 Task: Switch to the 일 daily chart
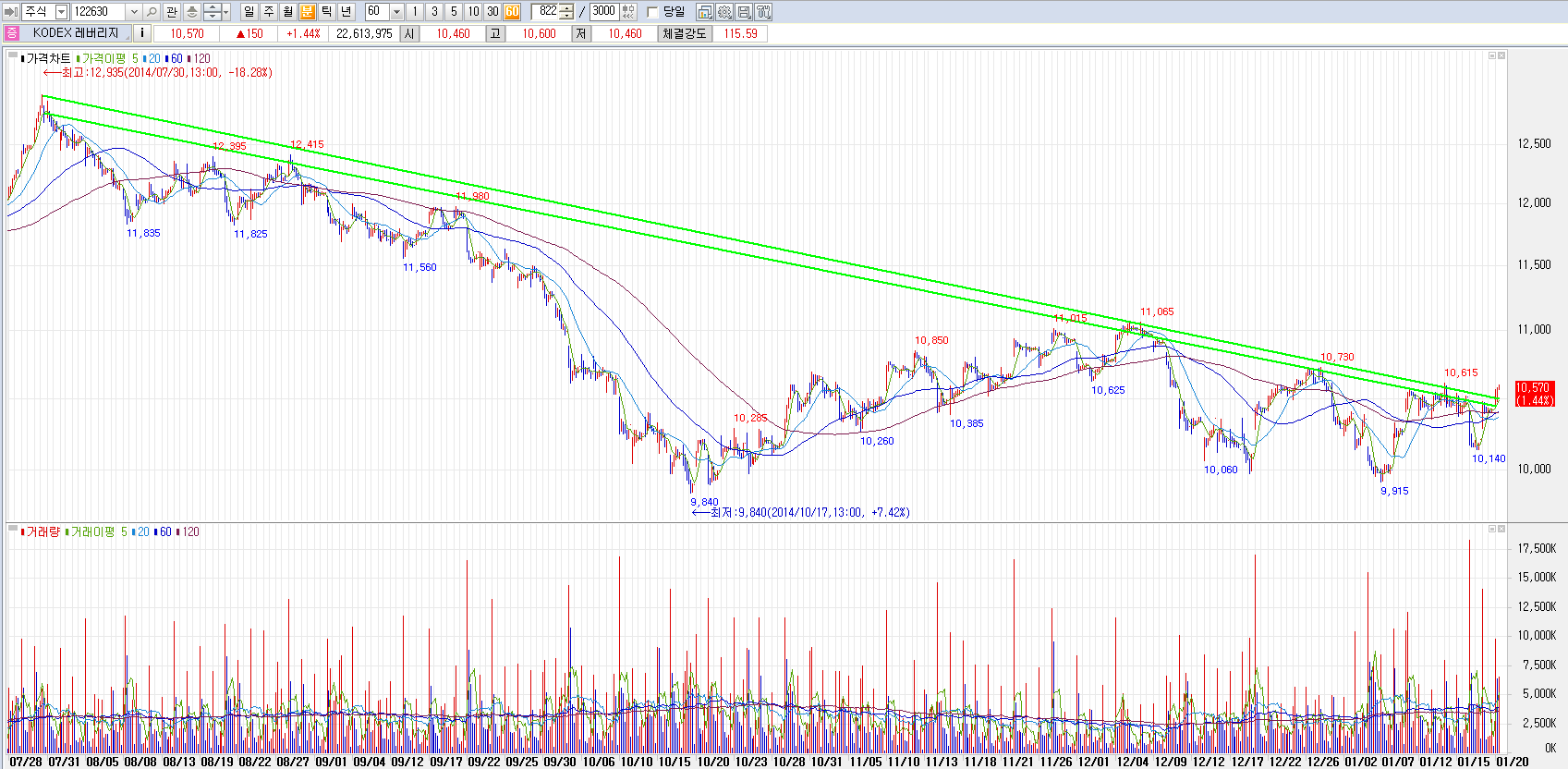[249, 12]
